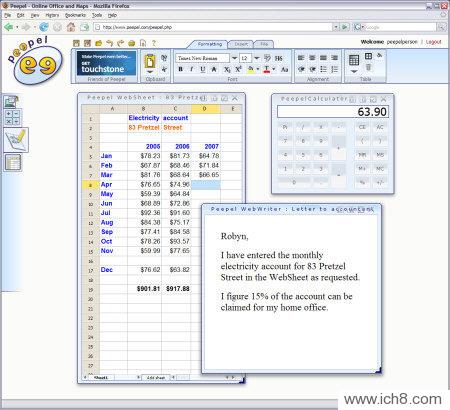The width and height of the screenshot is (450, 410).
Task: Click the question mark help icon
Action: tap(154, 43)
